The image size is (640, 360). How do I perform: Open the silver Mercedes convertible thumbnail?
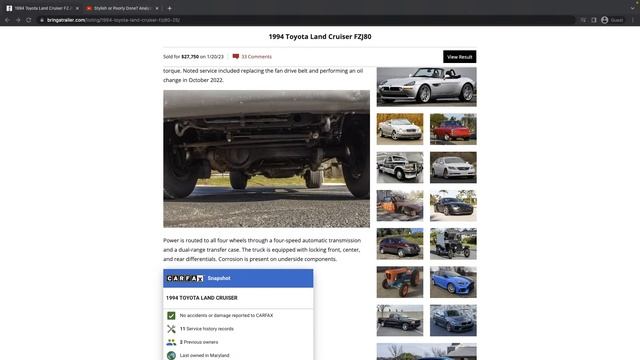point(400,129)
